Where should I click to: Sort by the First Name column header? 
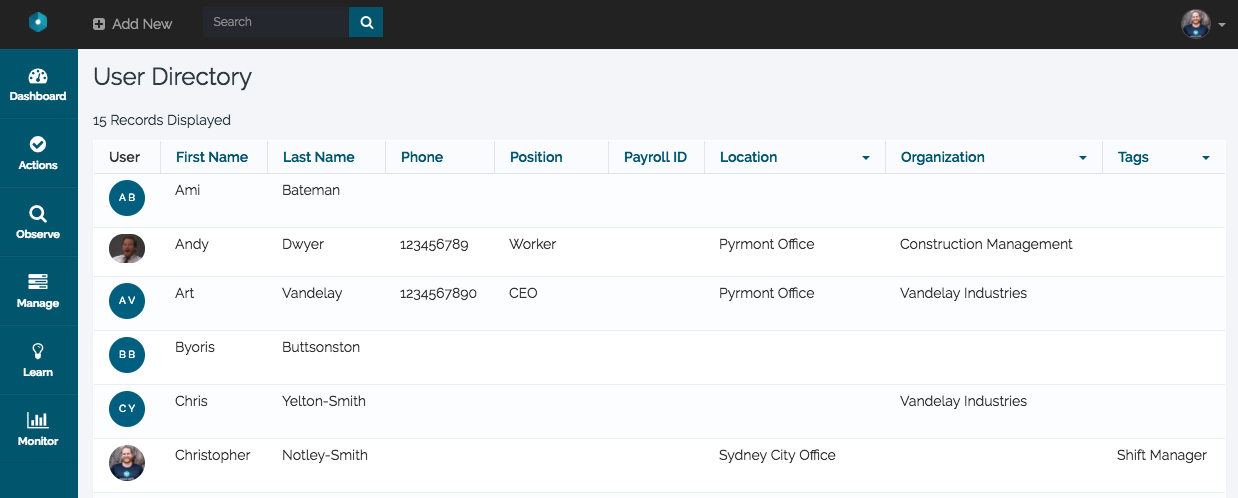[x=211, y=157]
